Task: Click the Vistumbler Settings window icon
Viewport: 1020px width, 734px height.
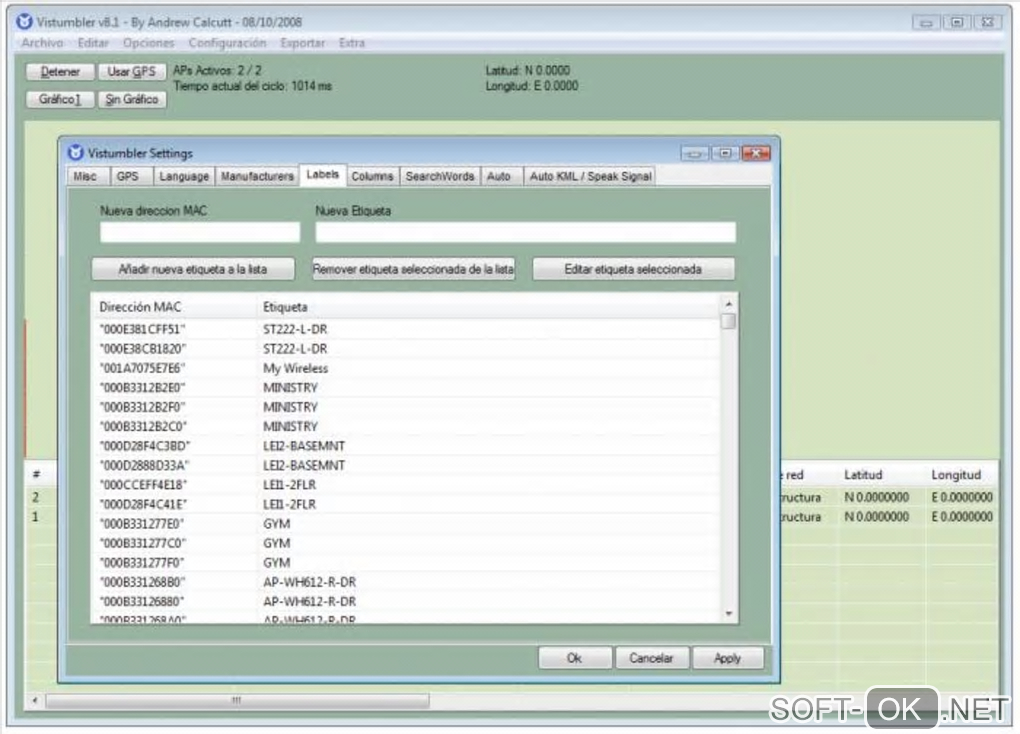Action: point(76,153)
